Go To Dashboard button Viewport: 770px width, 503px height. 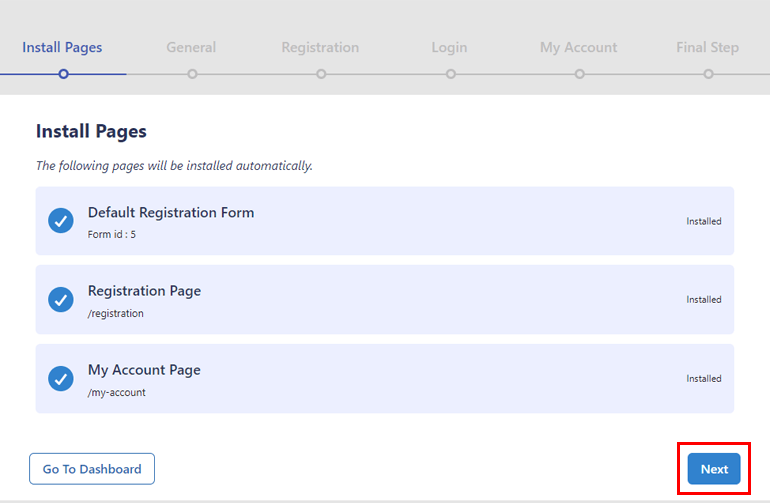92,469
